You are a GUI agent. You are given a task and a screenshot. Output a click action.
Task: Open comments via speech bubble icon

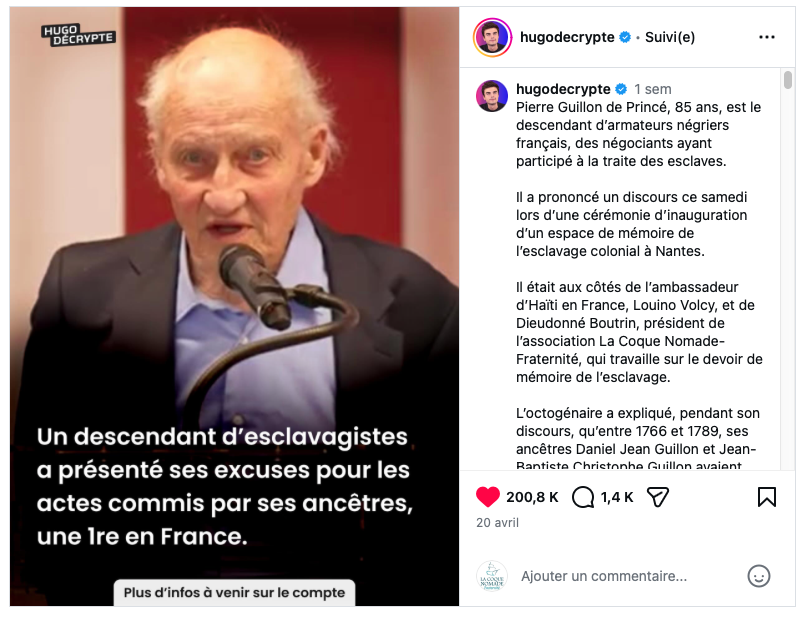click(583, 497)
